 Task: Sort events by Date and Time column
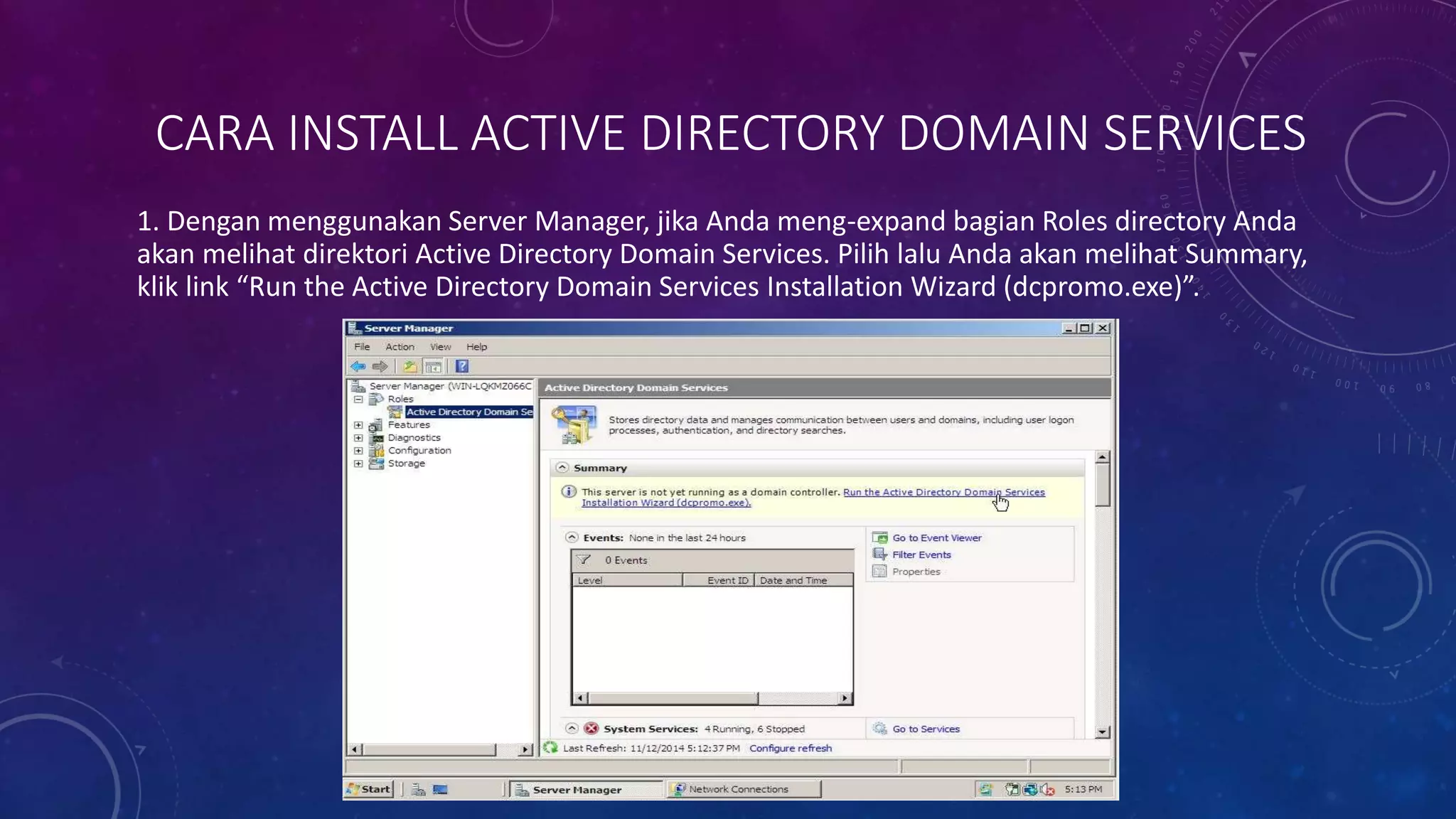click(803, 580)
